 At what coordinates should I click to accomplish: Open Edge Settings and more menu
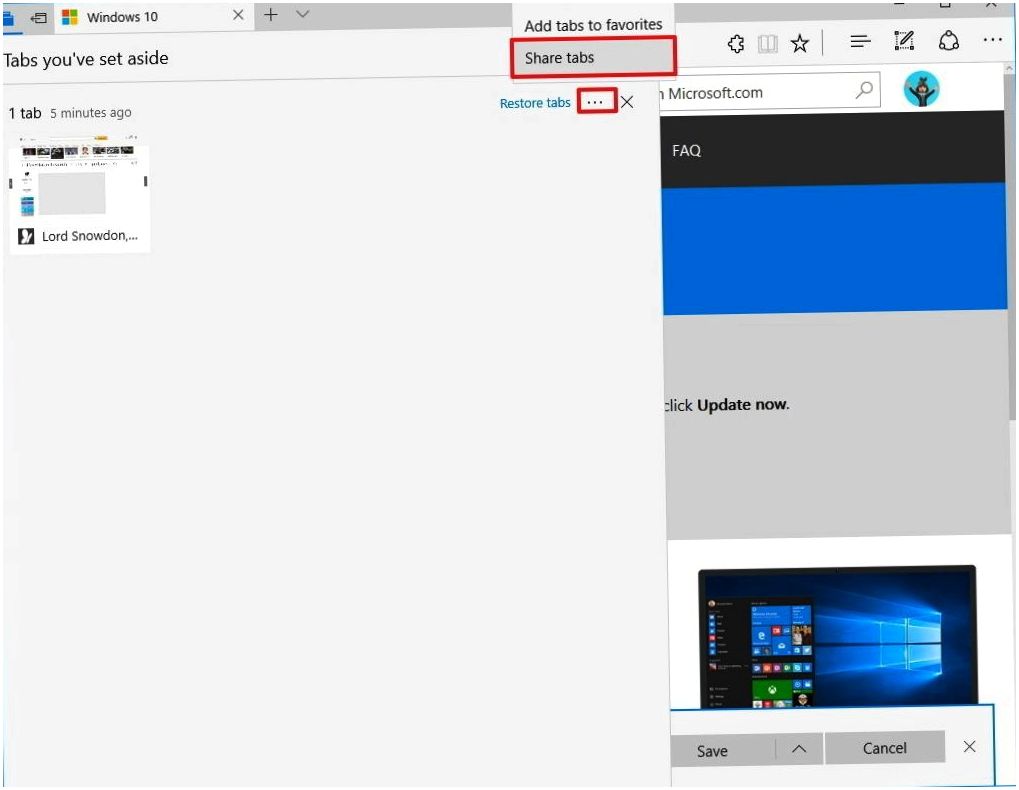click(992, 40)
